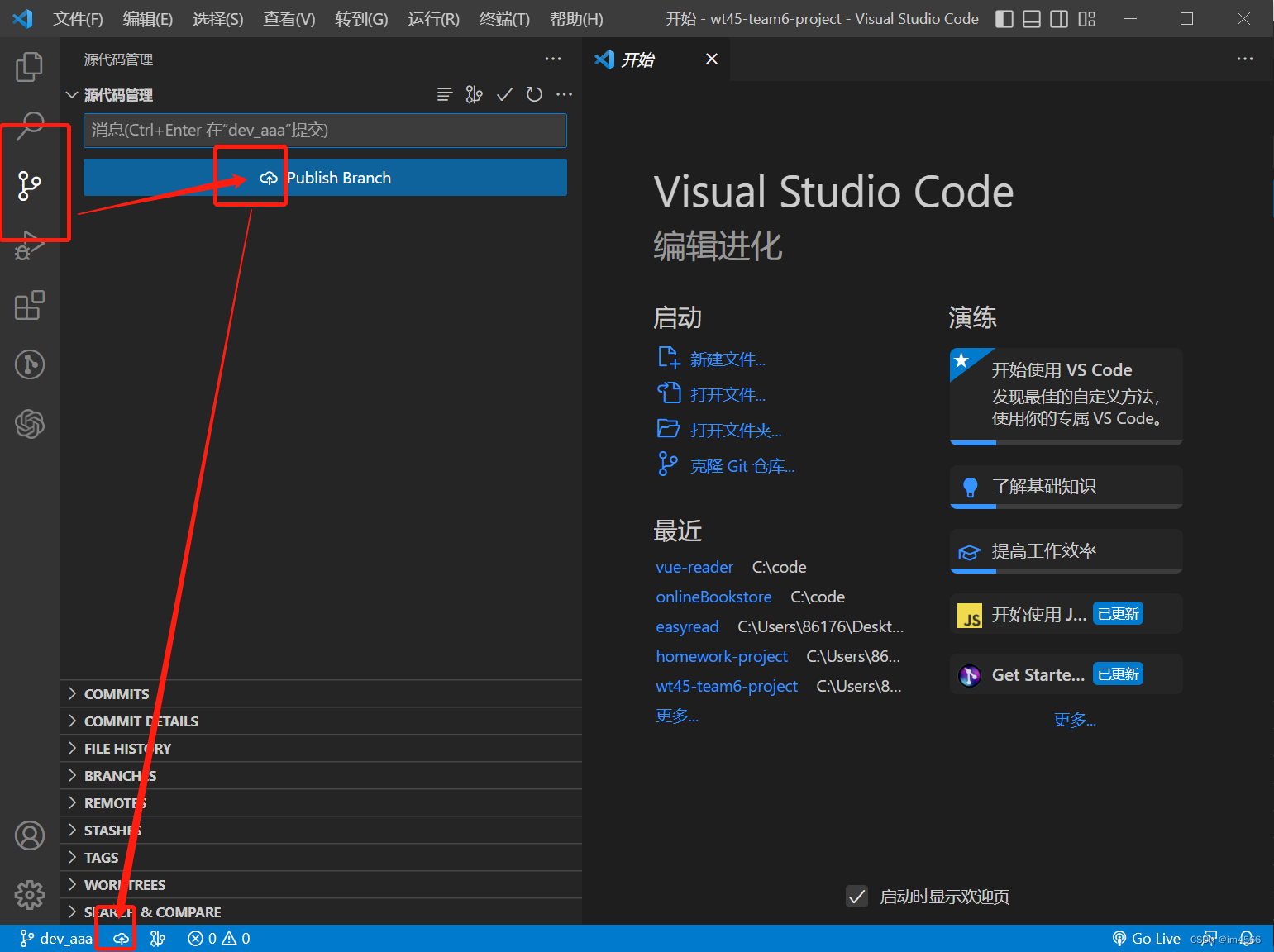Expand the FILE HISTORY section
Screen dimensions: 1274x952
pyautogui.click(x=321, y=749)
